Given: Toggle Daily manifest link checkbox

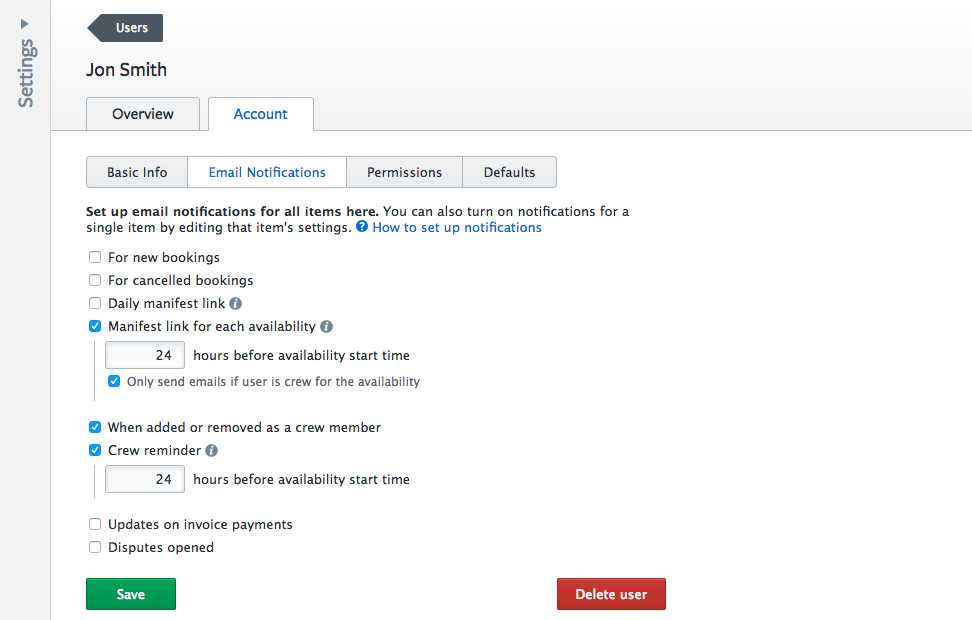Looking at the screenshot, I should pyautogui.click(x=95, y=303).
